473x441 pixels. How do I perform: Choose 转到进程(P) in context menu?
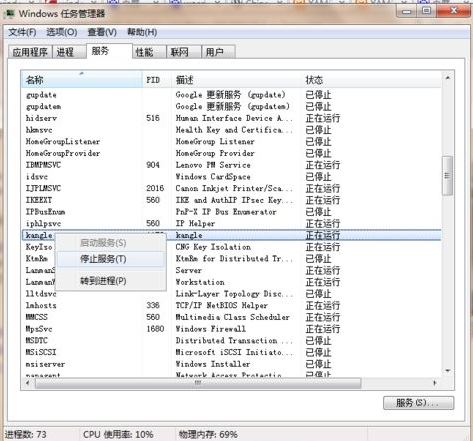coord(111,281)
